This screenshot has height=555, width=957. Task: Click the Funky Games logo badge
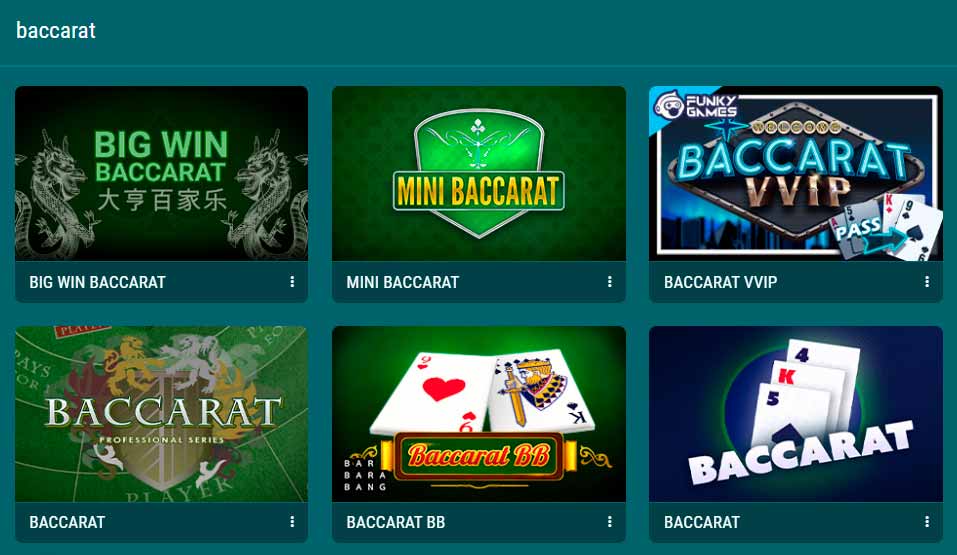696,106
